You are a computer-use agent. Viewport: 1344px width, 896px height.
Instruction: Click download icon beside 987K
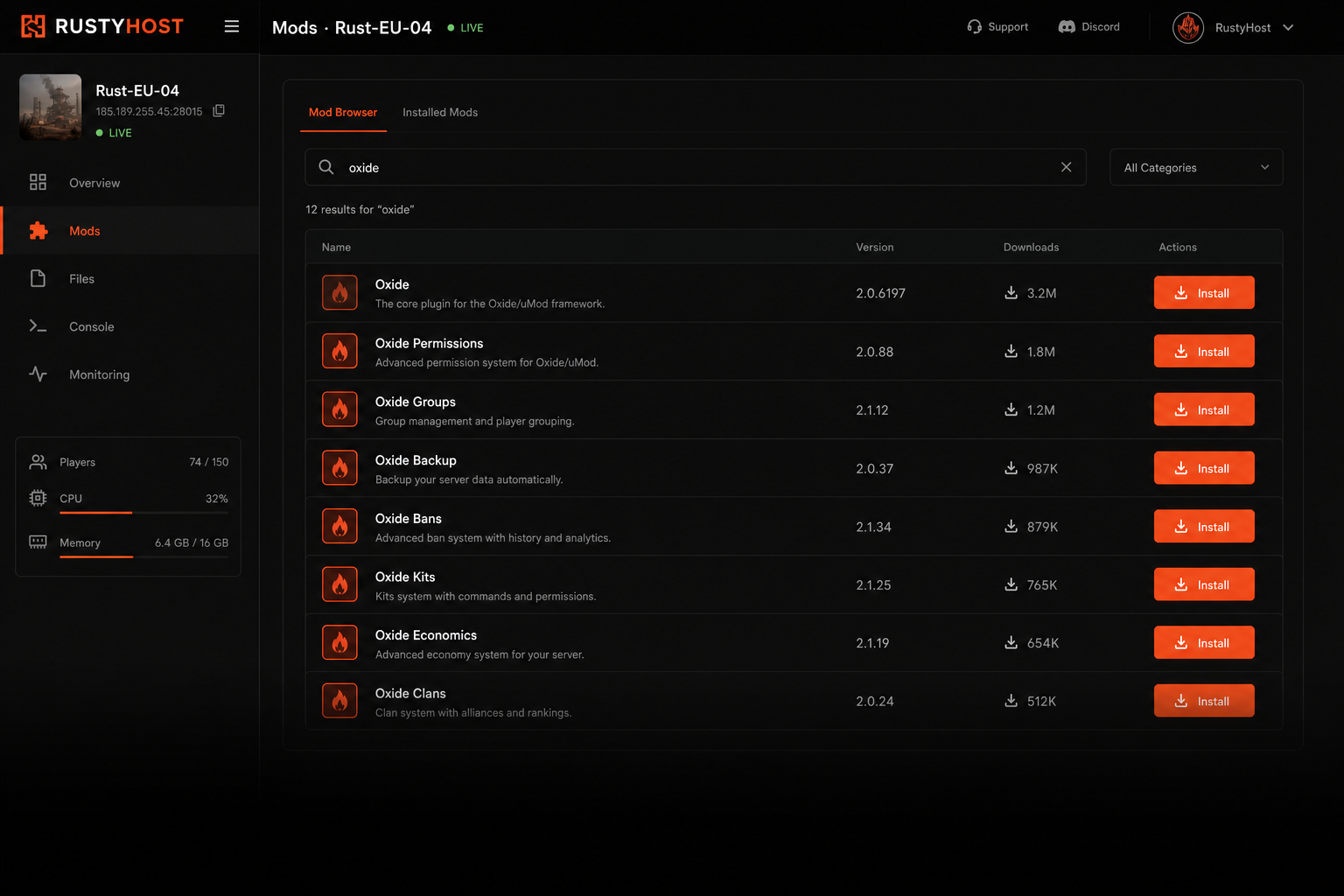(x=1011, y=468)
